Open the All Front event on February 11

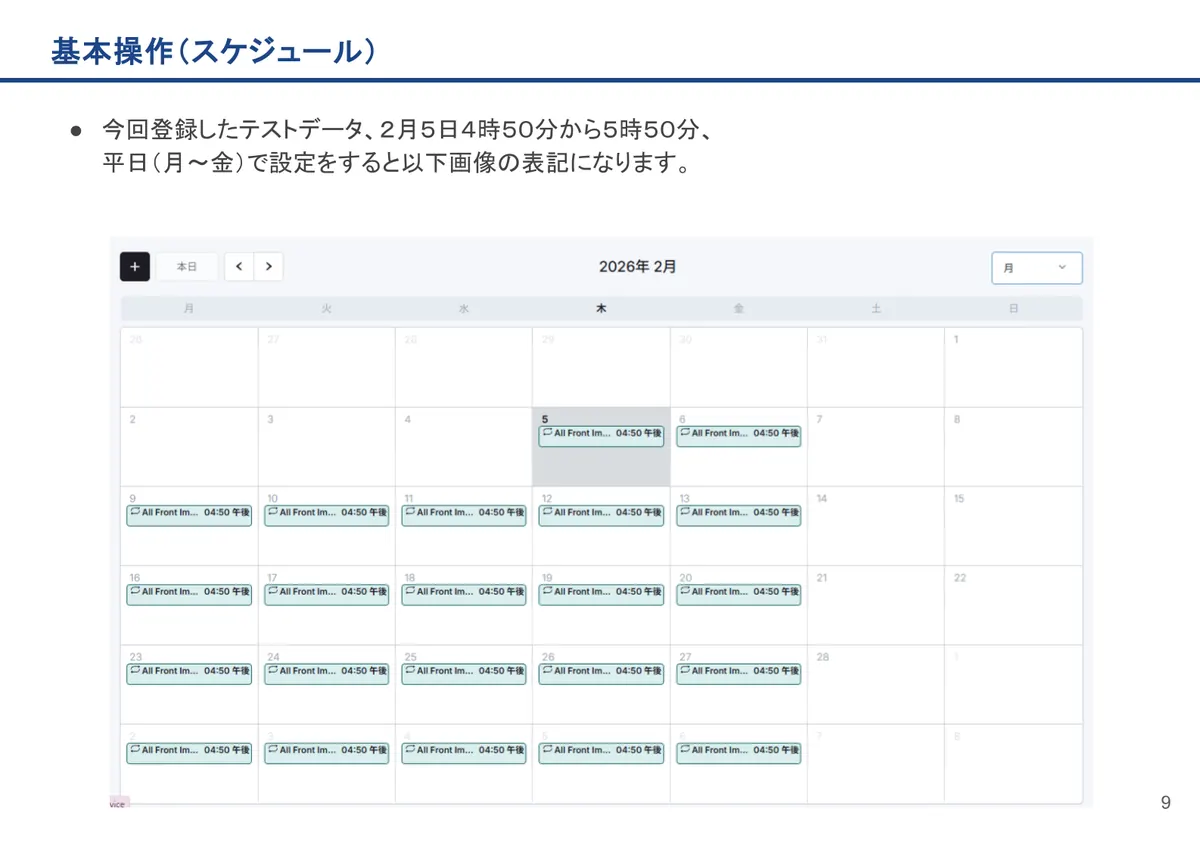tap(464, 515)
